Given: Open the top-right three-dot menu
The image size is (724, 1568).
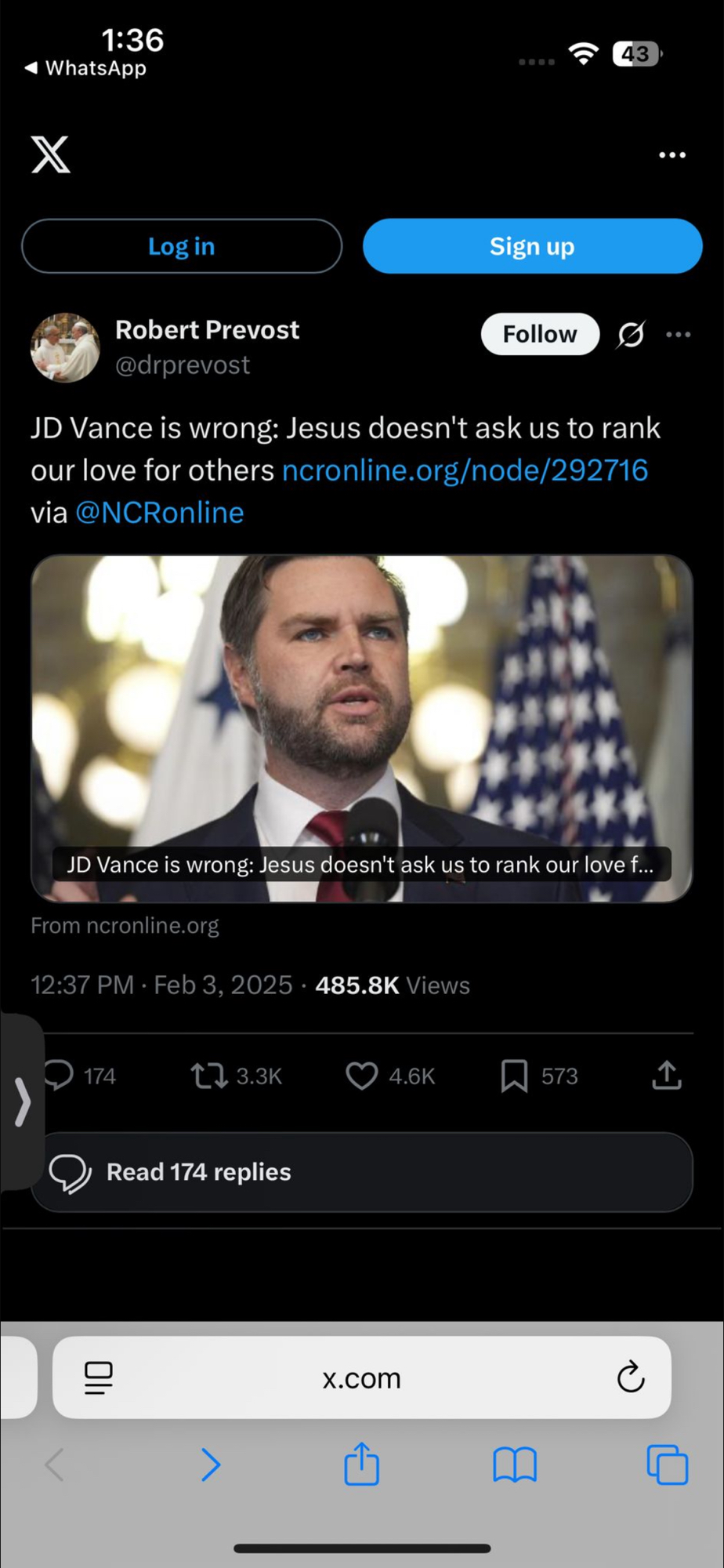Looking at the screenshot, I should click(672, 155).
